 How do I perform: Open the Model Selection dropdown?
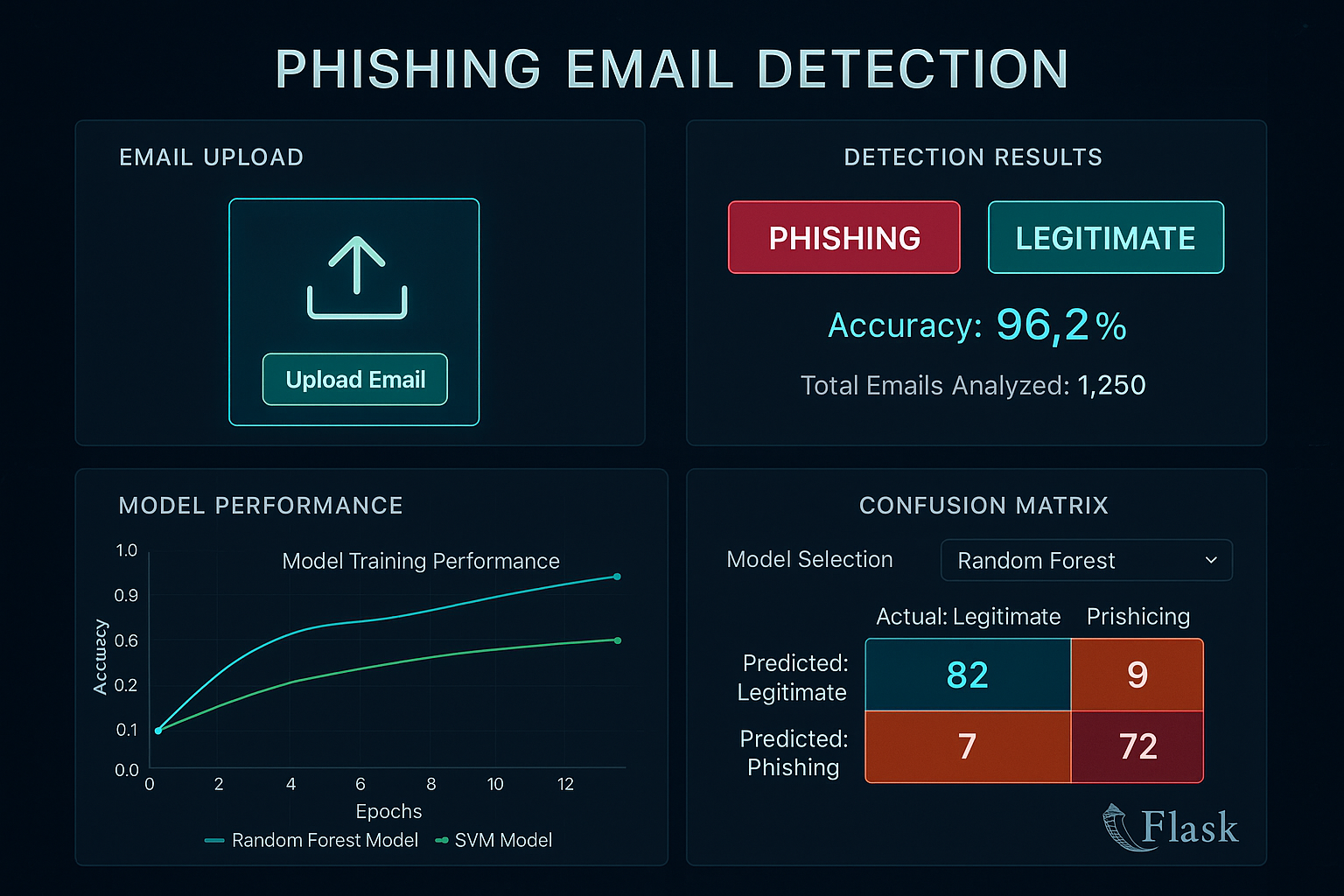point(1086,560)
